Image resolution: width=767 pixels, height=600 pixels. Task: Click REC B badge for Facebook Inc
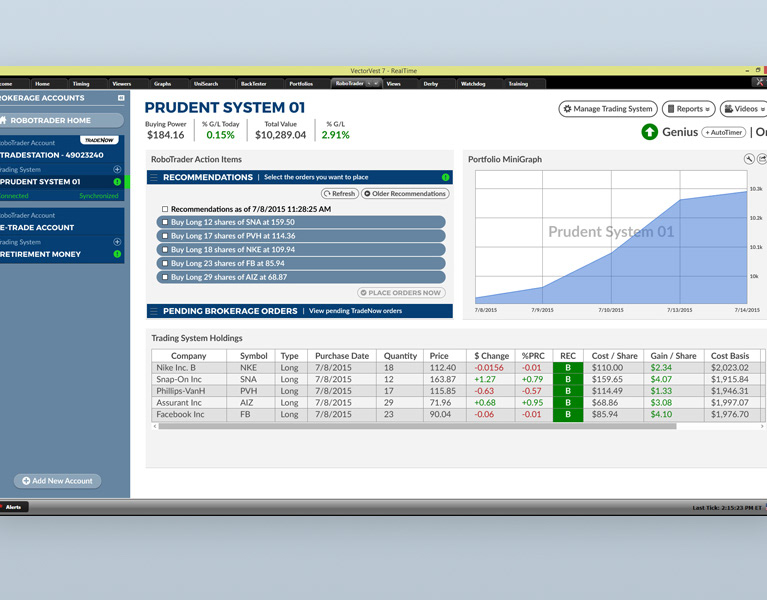tap(568, 415)
